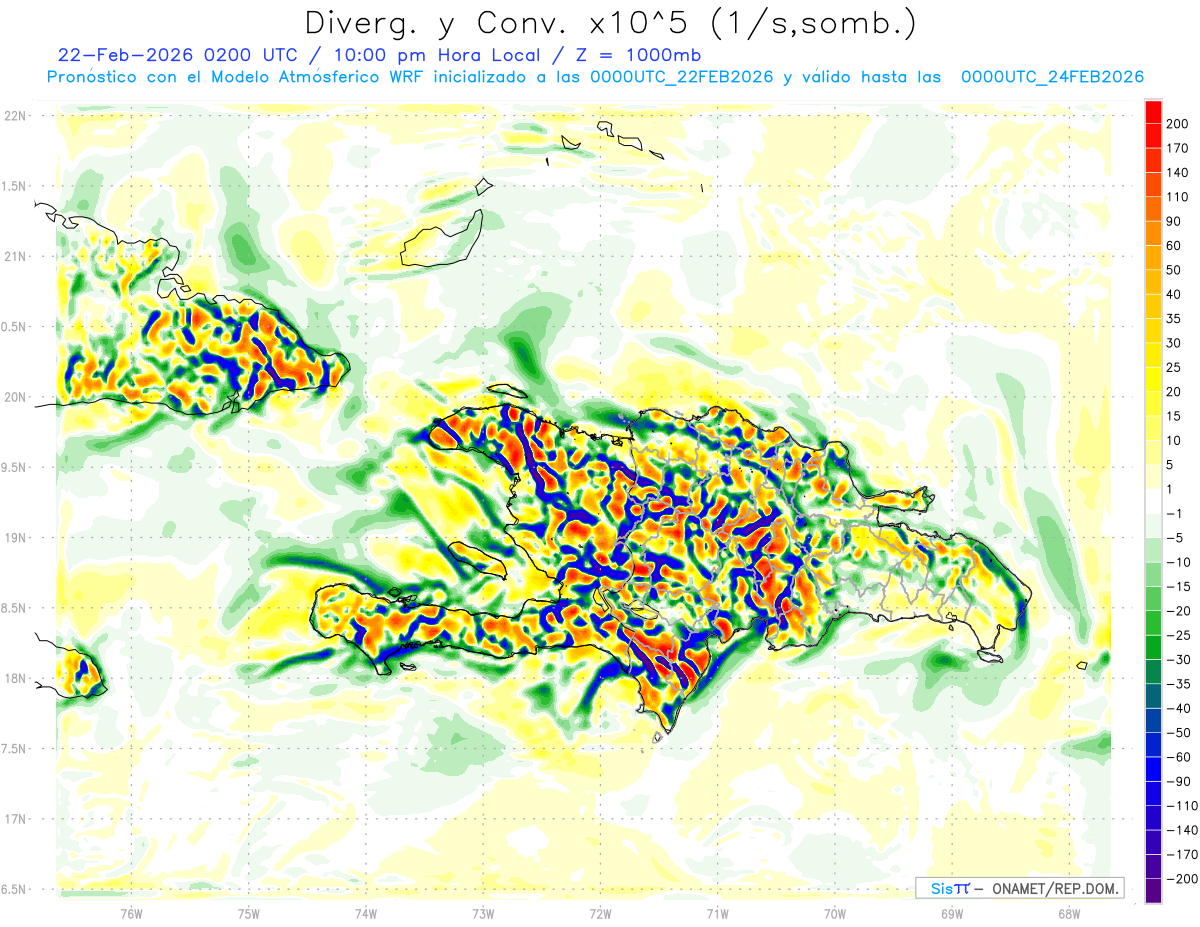The width and height of the screenshot is (1200, 927).
Task: Click the white colorbar swatch between 1 and -1
Action: 1153,501
